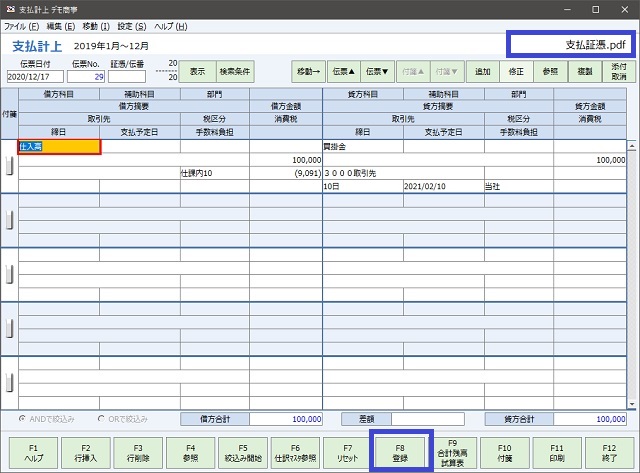The image size is (640, 473).
Task: Select the 仕入高 debit account cell
Action: 59,147
